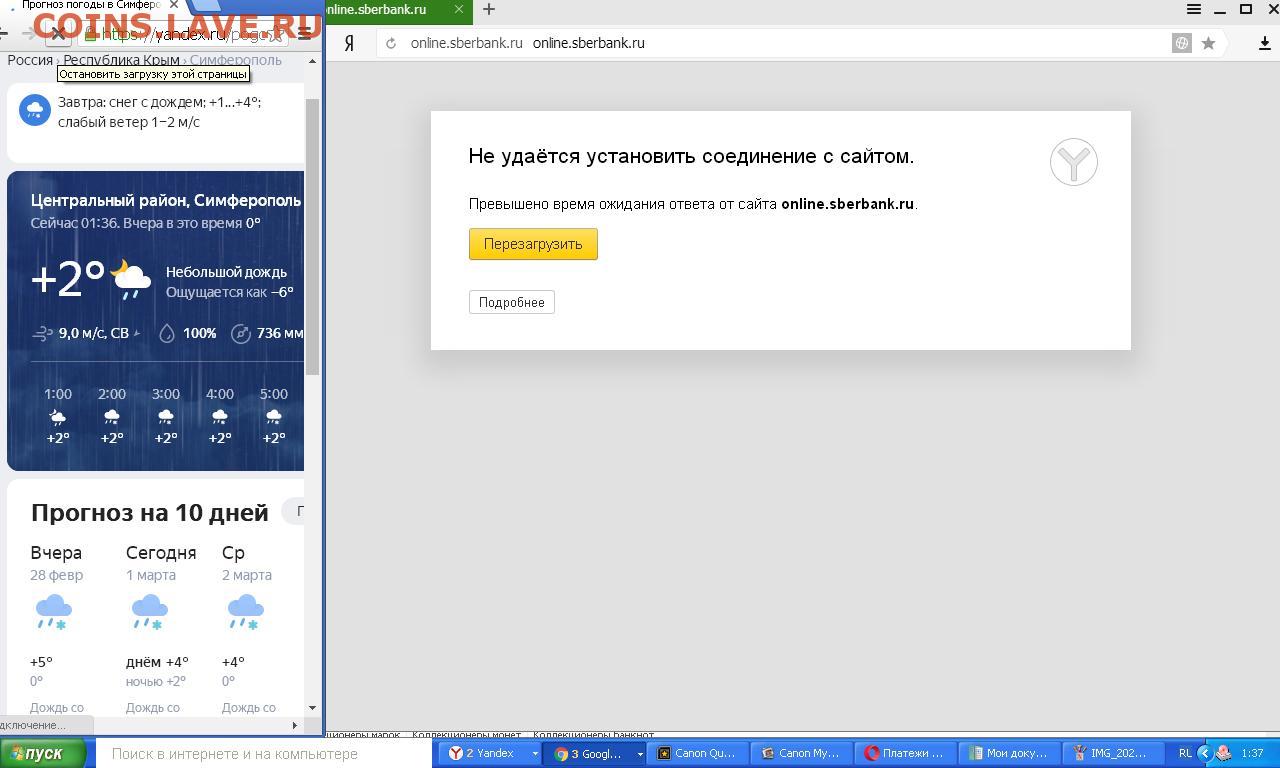Maximize the Yandex browser window
The height and width of the screenshot is (768, 1280).
click(1246, 9)
